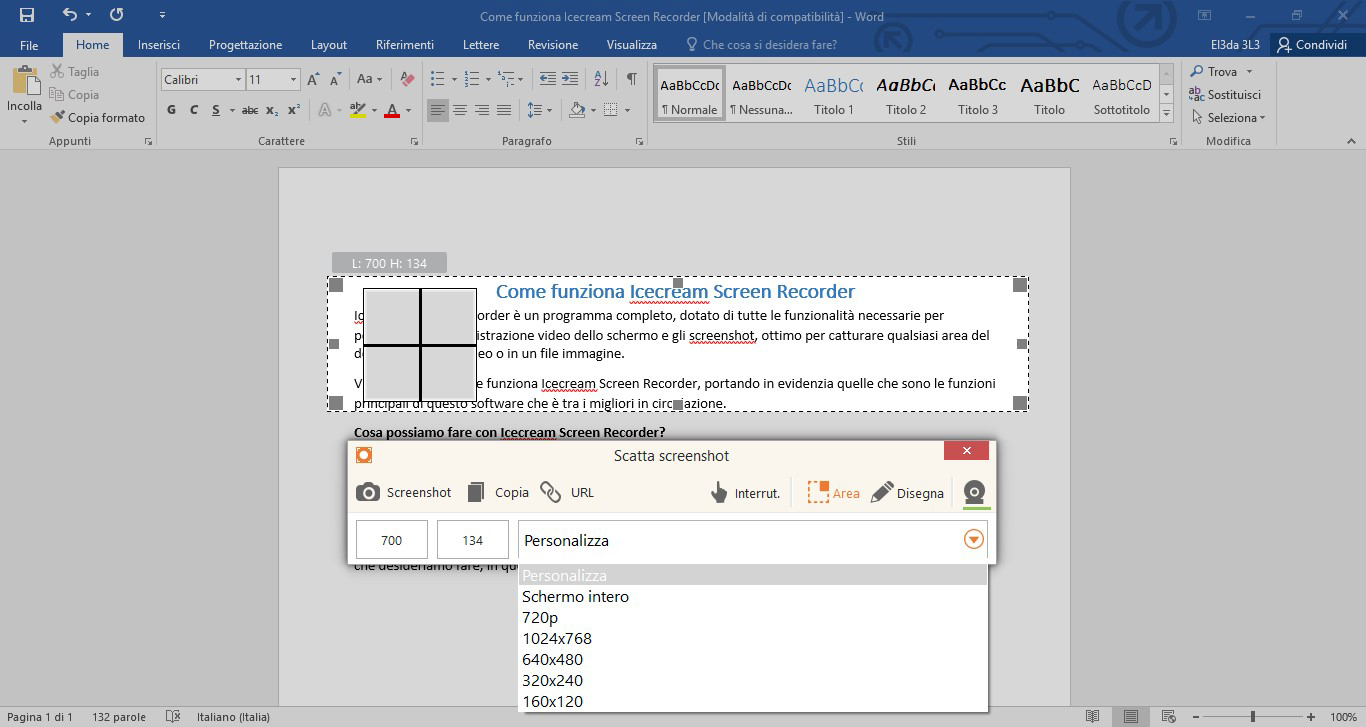Viewport: 1366px width, 727px height.
Task: Open the font name Calibri dropdown
Action: [x=238, y=79]
